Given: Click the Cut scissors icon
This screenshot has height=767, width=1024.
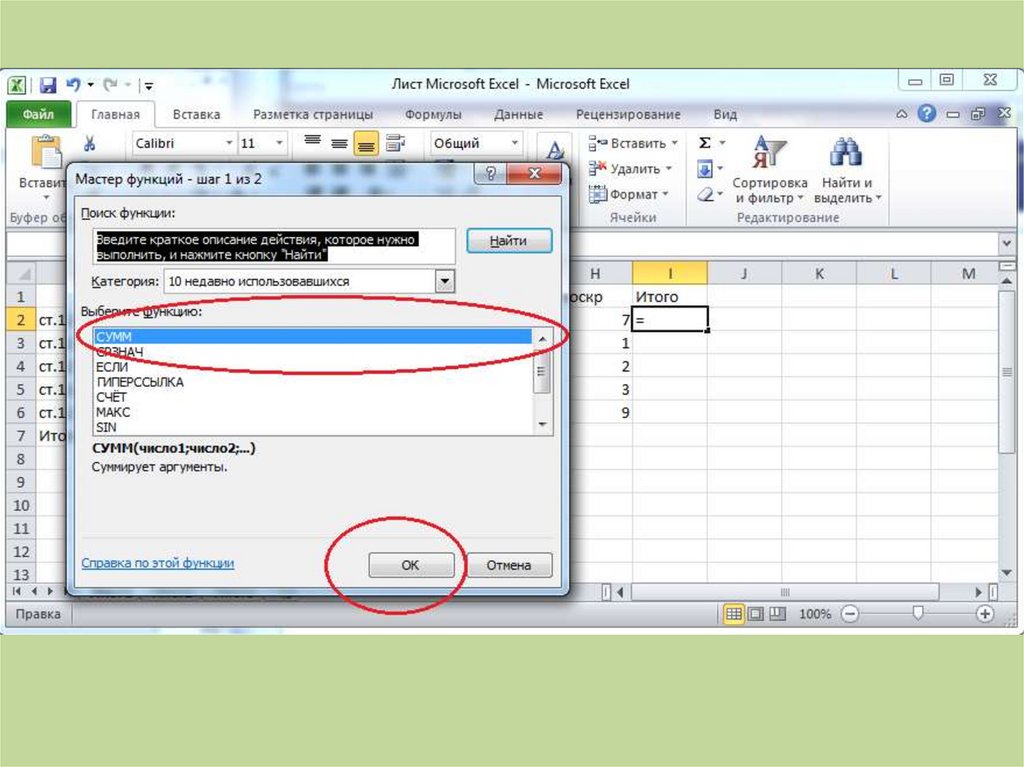Looking at the screenshot, I should tap(89, 143).
